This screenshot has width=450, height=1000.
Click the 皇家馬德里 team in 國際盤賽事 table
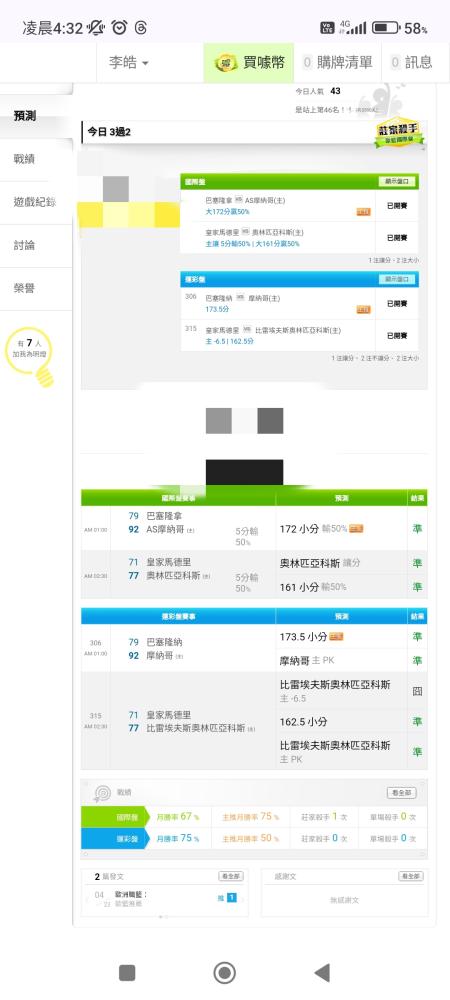pos(169,562)
